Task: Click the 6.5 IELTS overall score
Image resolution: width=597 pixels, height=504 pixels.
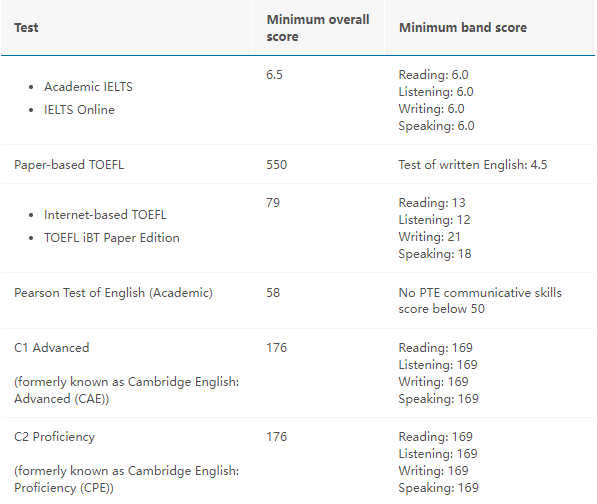Action: point(274,75)
